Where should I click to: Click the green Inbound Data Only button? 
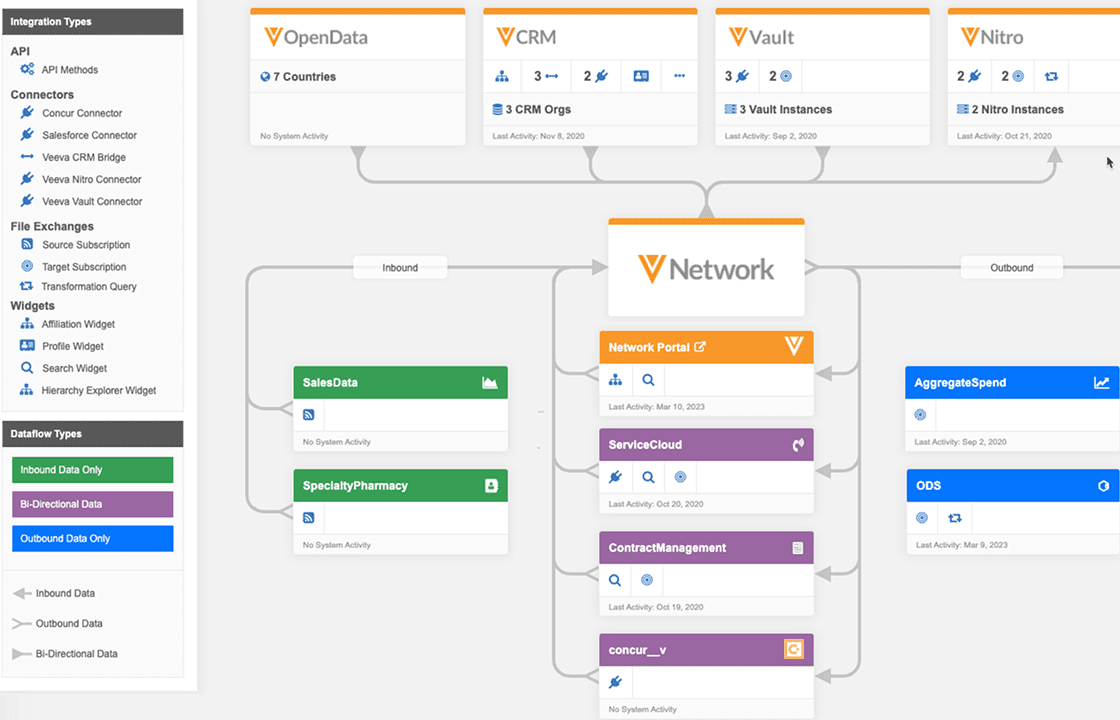click(x=92, y=469)
